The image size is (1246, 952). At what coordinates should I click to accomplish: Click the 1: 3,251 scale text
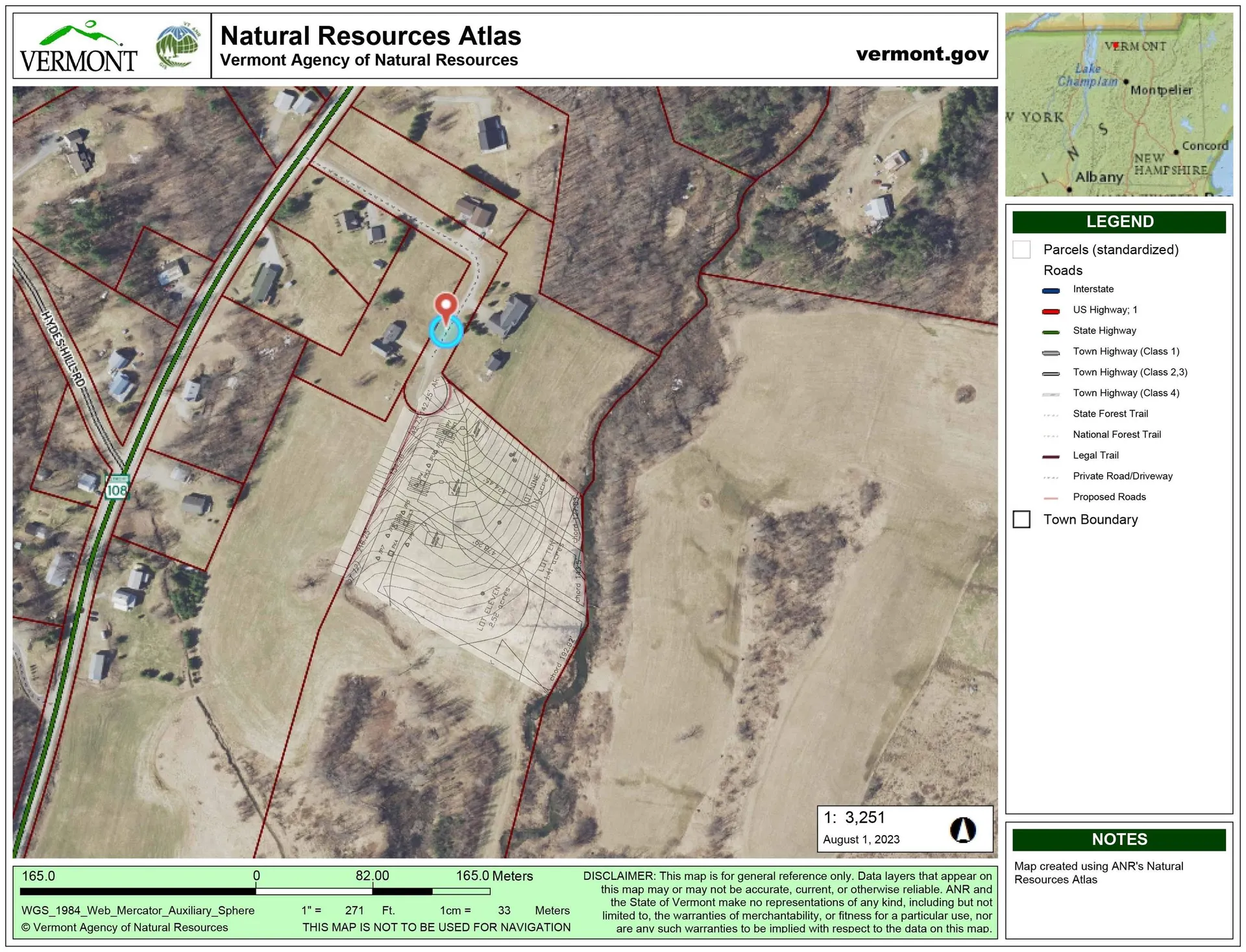(854, 818)
